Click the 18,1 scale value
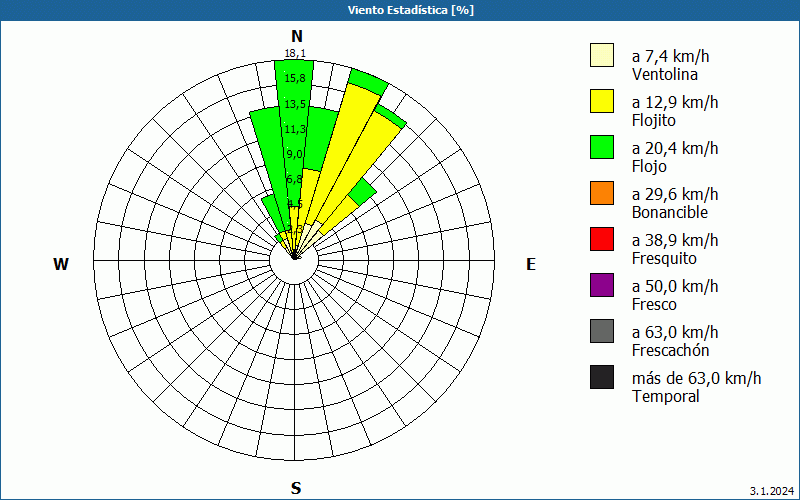The width and height of the screenshot is (800, 500). coord(295,54)
